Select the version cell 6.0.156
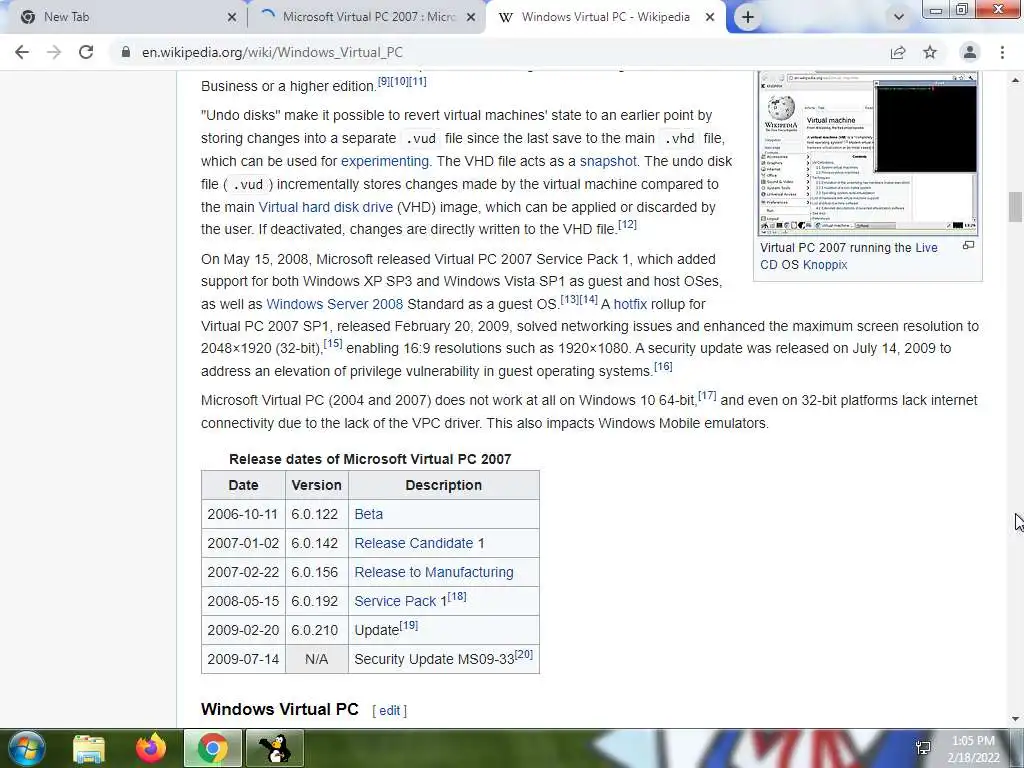Viewport: 1024px width, 768px height. tap(316, 572)
